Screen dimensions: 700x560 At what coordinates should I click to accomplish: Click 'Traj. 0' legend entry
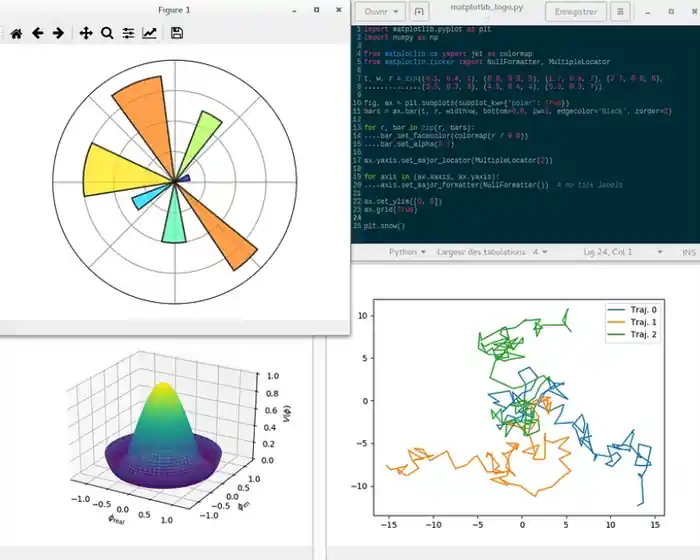point(633,310)
